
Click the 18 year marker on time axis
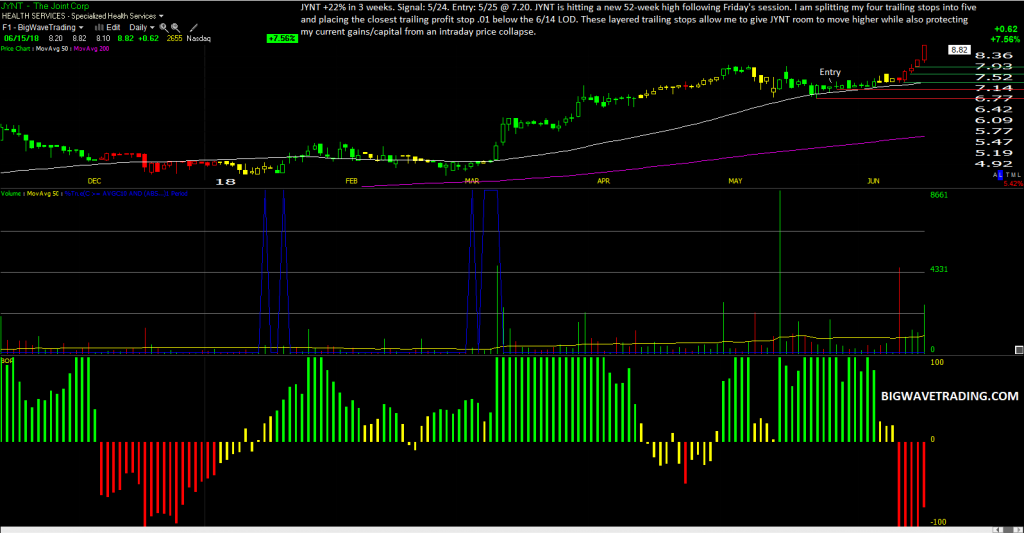pos(225,182)
